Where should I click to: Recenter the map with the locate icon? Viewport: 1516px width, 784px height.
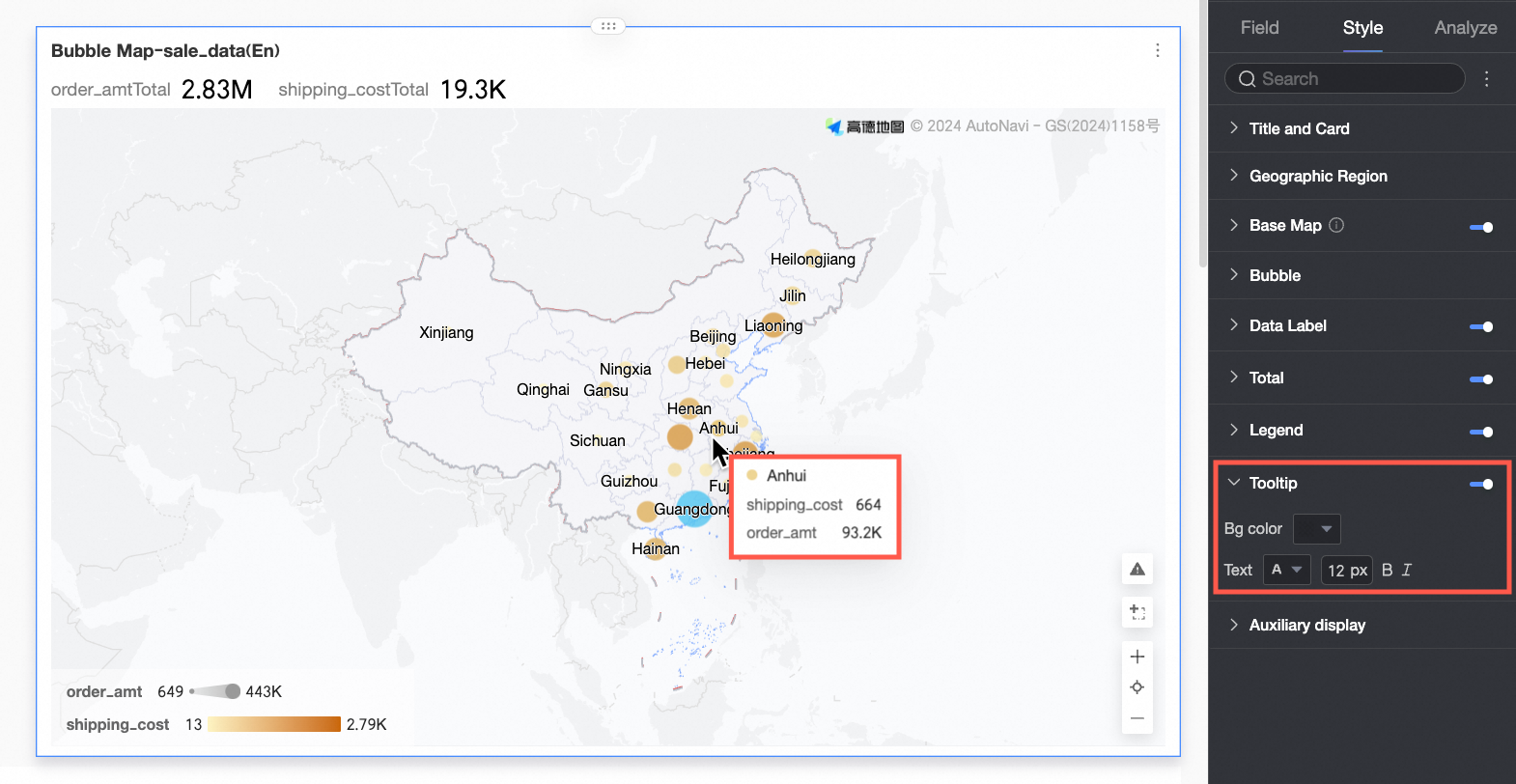point(1137,687)
